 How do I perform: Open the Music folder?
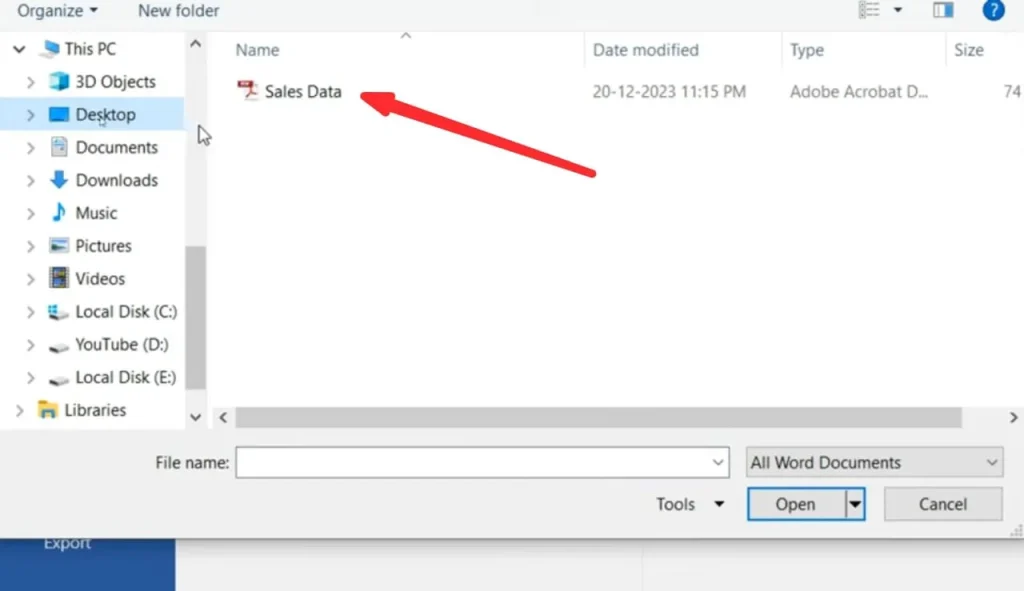(x=96, y=213)
